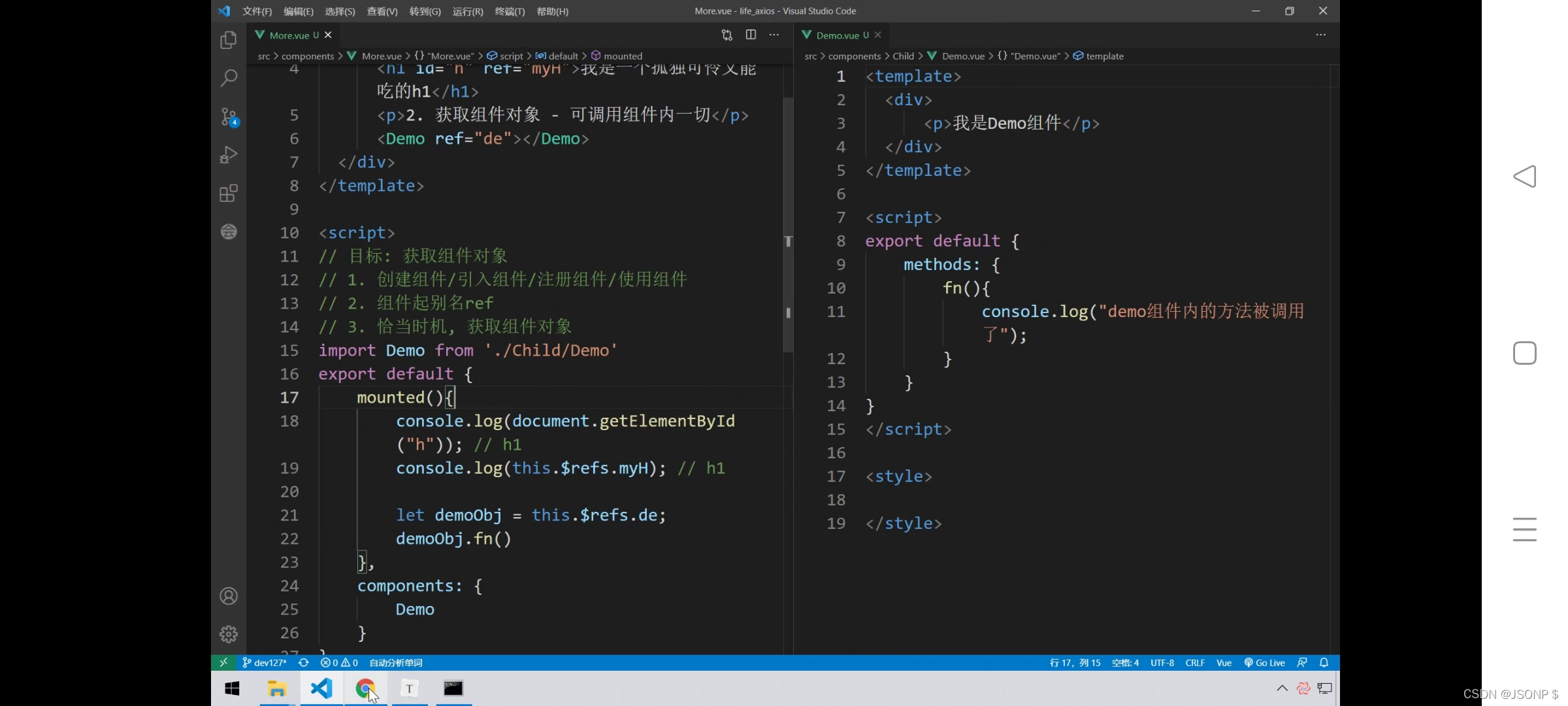The width and height of the screenshot is (1568, 706).
Task: Click the left editor vertical scrollbar thumb
Action: (x=788, y=225)
